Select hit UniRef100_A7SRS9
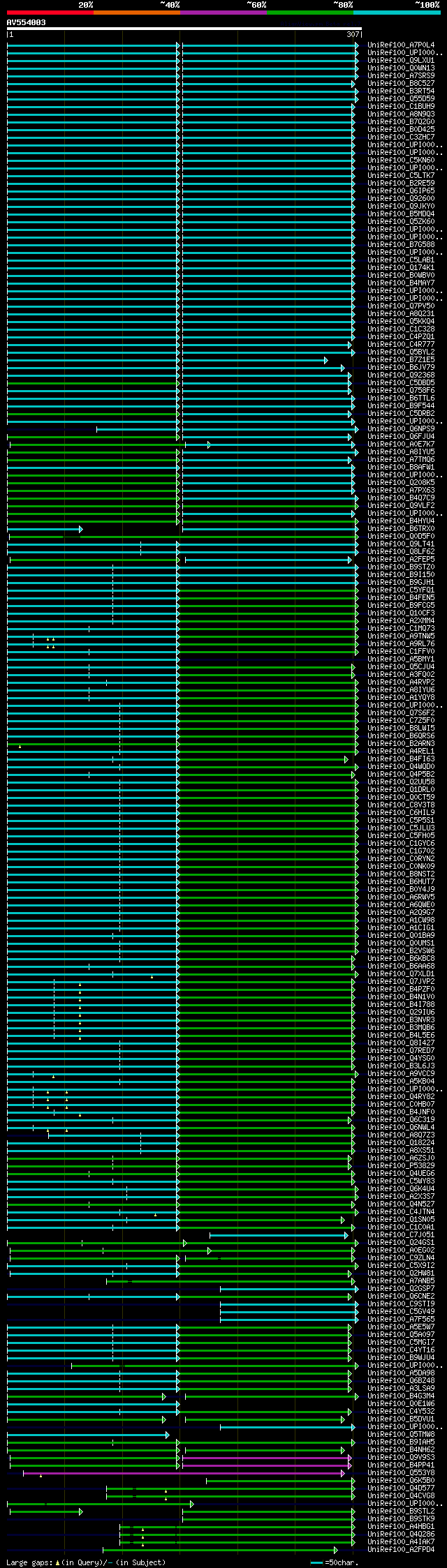 (401, 76)
